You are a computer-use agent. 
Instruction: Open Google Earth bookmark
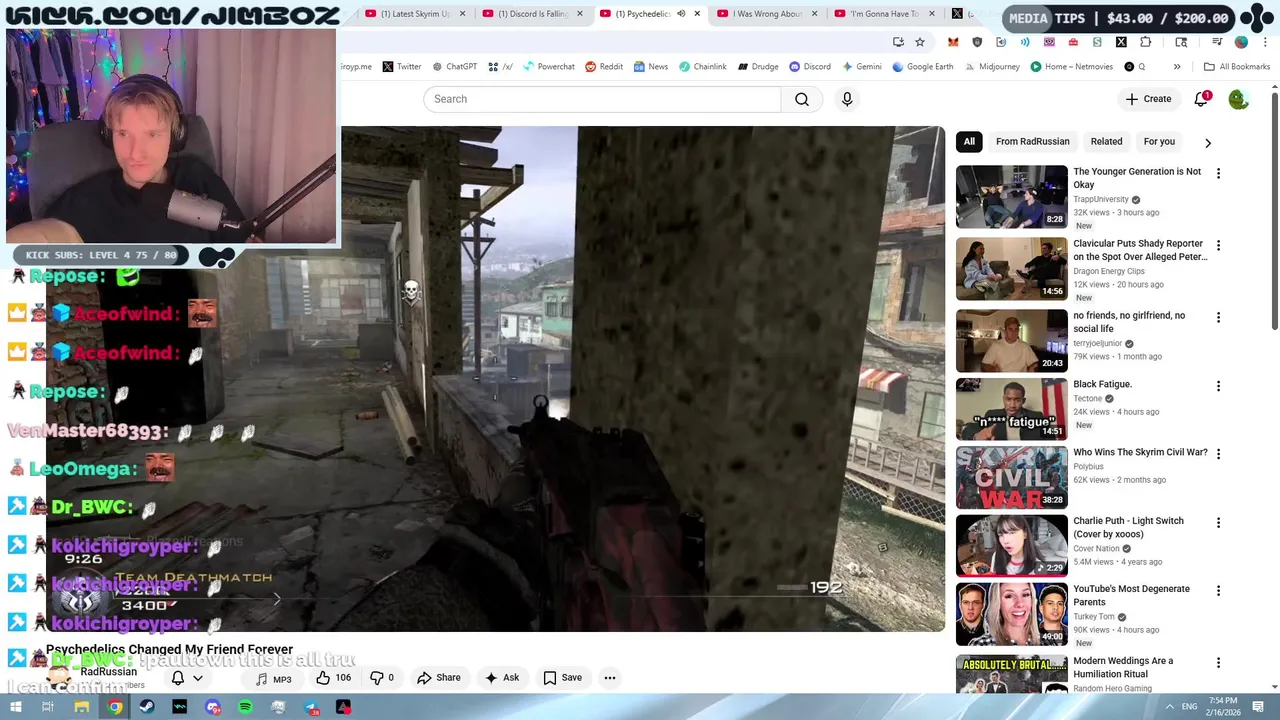(x=922, y=67)
